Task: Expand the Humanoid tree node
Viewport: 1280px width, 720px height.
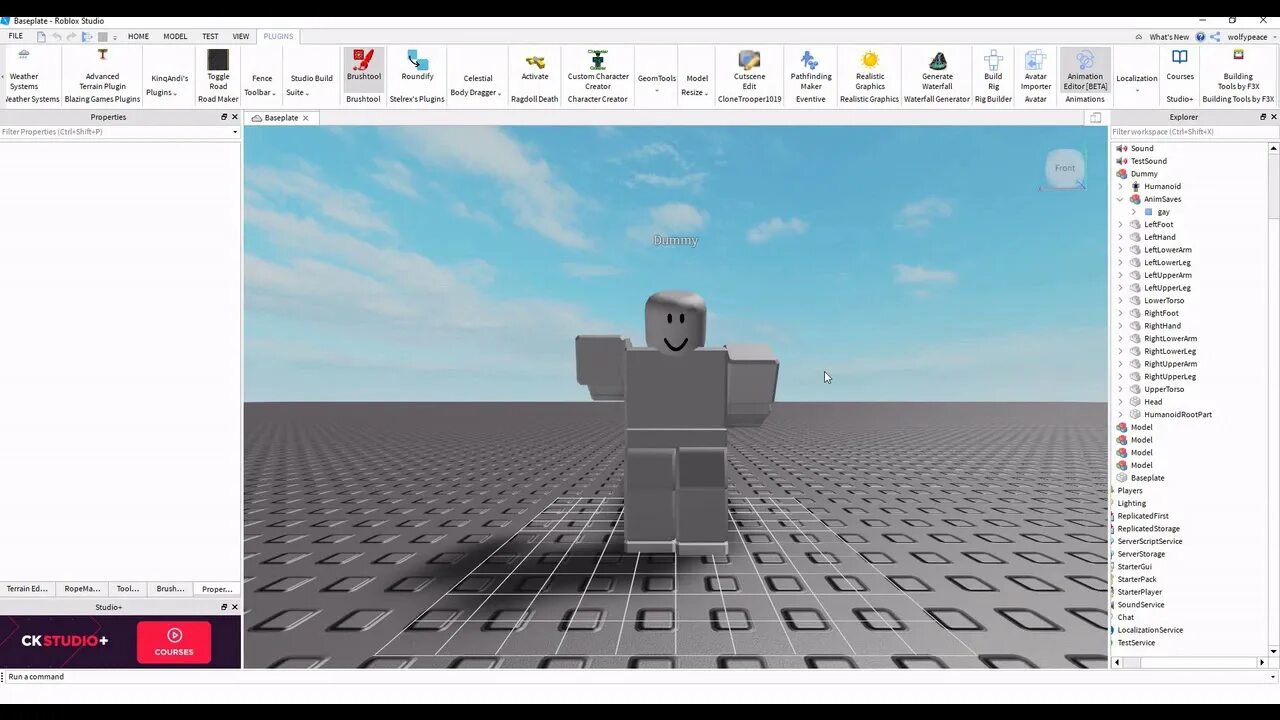Action: click(1120, 186)
